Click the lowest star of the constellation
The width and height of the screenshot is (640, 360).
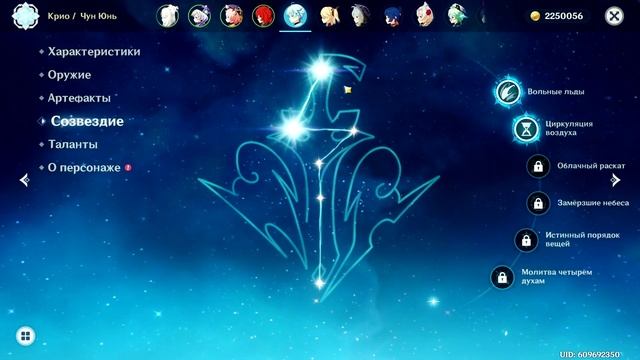(x=320, y=282)
